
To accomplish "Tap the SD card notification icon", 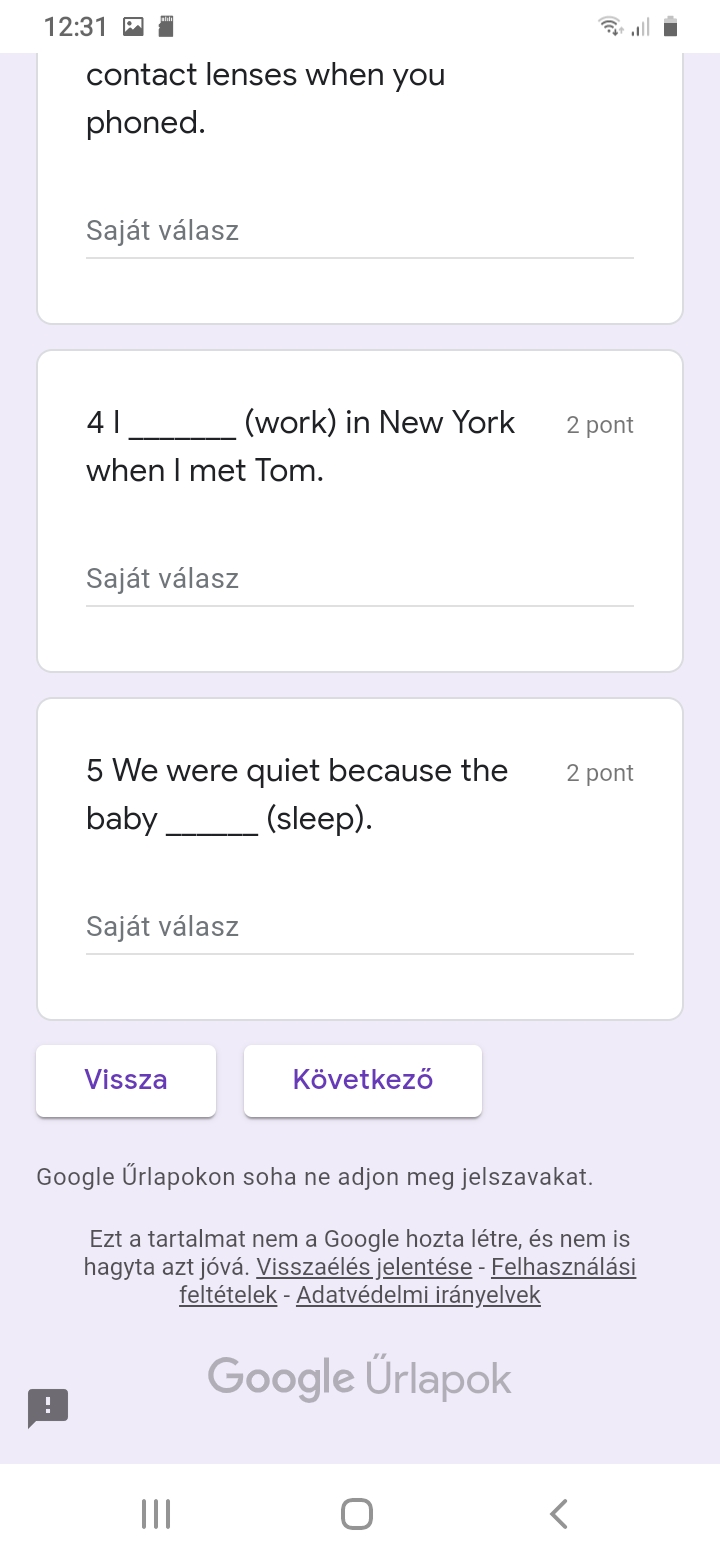I will pyautogui.click(x=166, y=27).
